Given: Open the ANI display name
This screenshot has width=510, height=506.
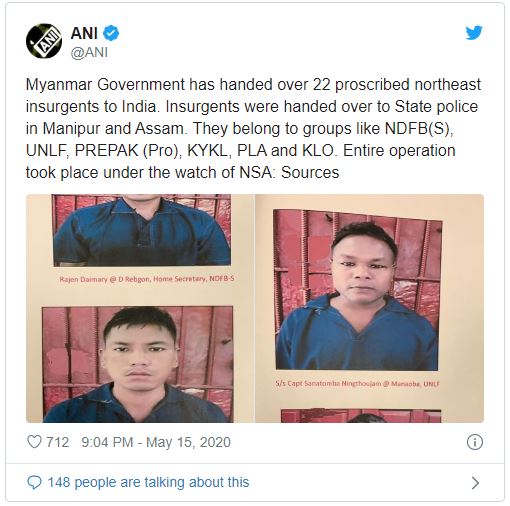Looking at the screenshot, I should tap(84, 33).
